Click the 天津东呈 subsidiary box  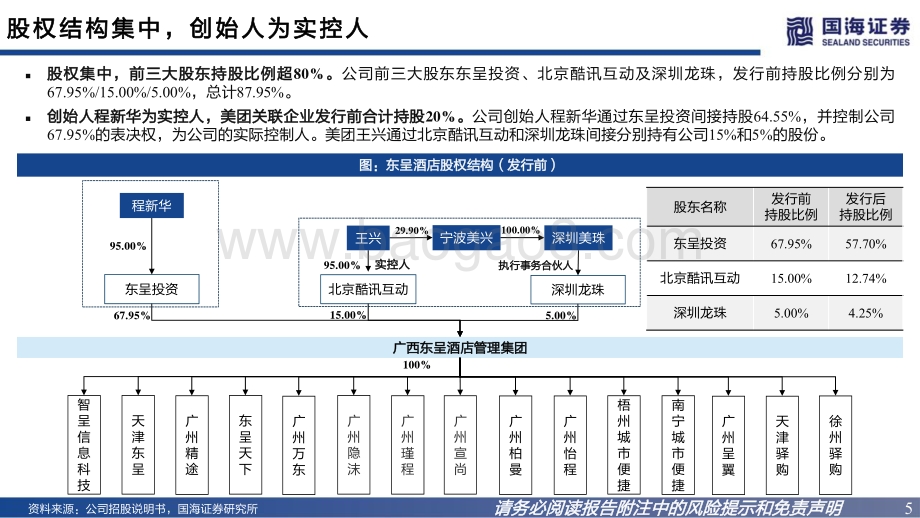138,445
